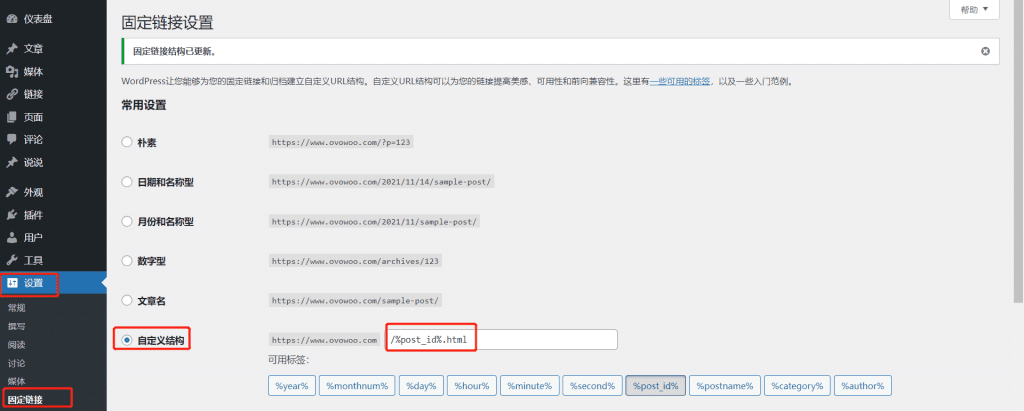Click the plugin icon beside 插件
Screen dimensions: 1024x411
pos(11,215)
